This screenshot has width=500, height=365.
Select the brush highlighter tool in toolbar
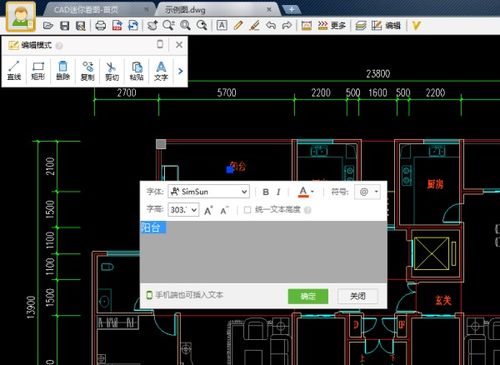pyautogui.click(x=254, y=25)
